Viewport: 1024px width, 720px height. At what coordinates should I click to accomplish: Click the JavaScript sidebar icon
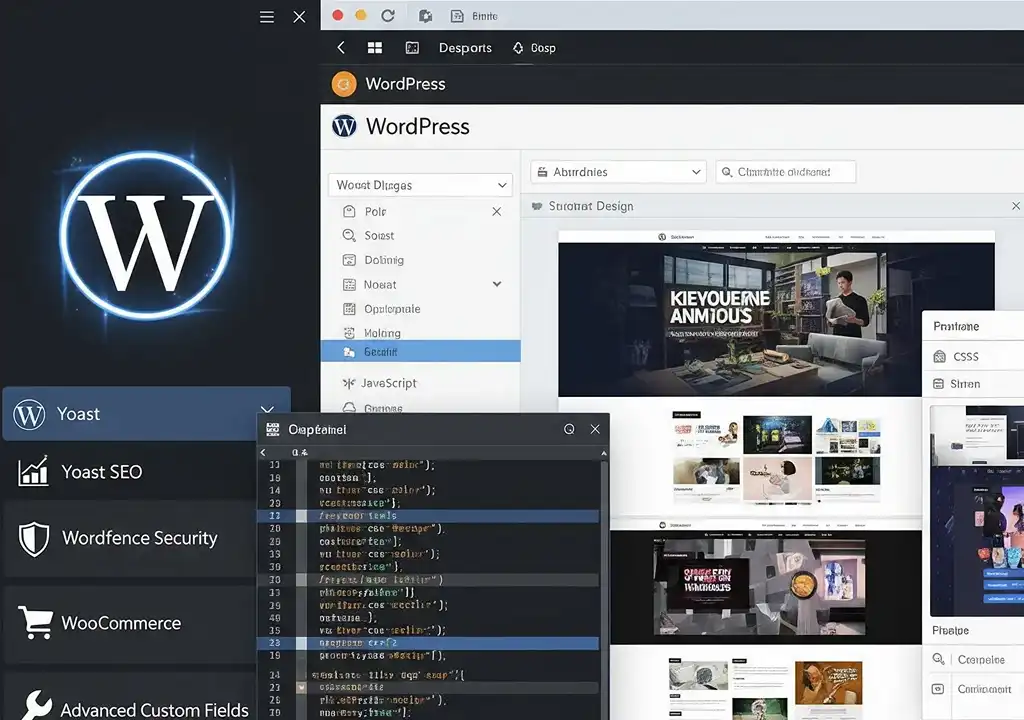click(x=349, y=384)
